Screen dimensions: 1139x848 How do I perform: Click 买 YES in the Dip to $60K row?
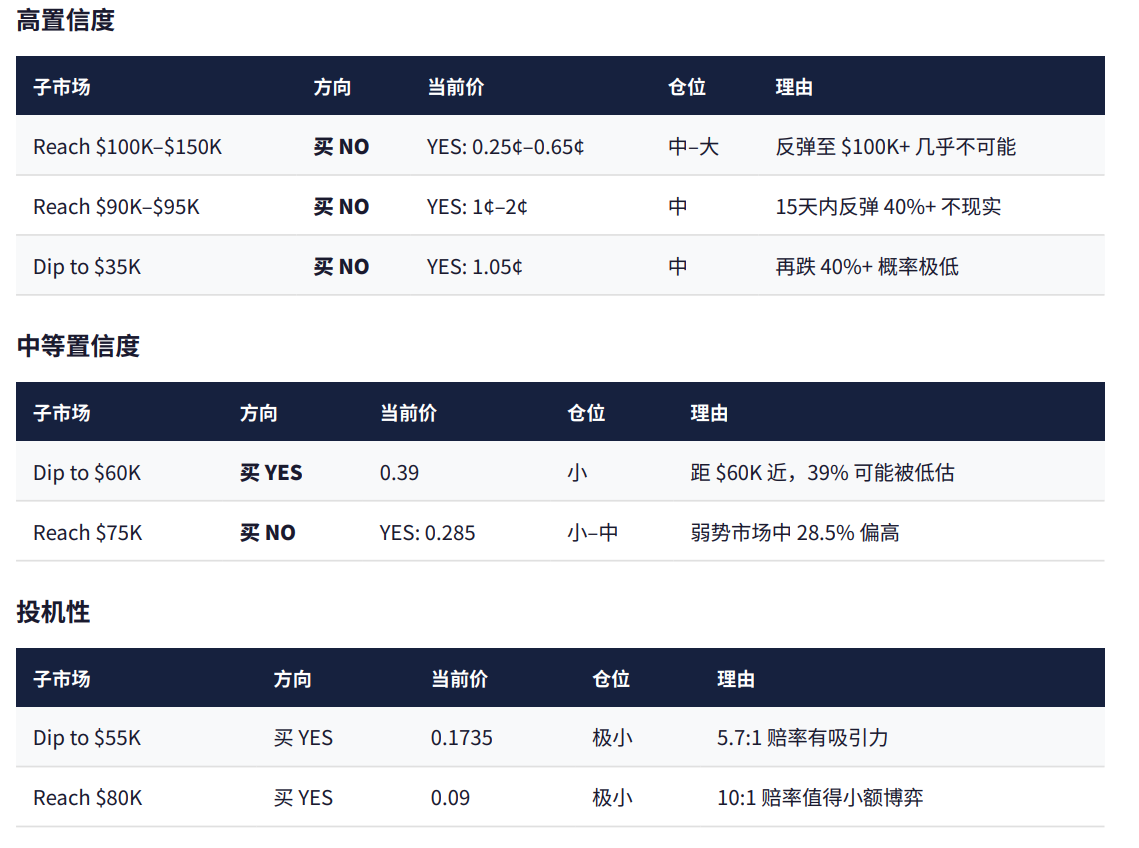pos(271,473)
